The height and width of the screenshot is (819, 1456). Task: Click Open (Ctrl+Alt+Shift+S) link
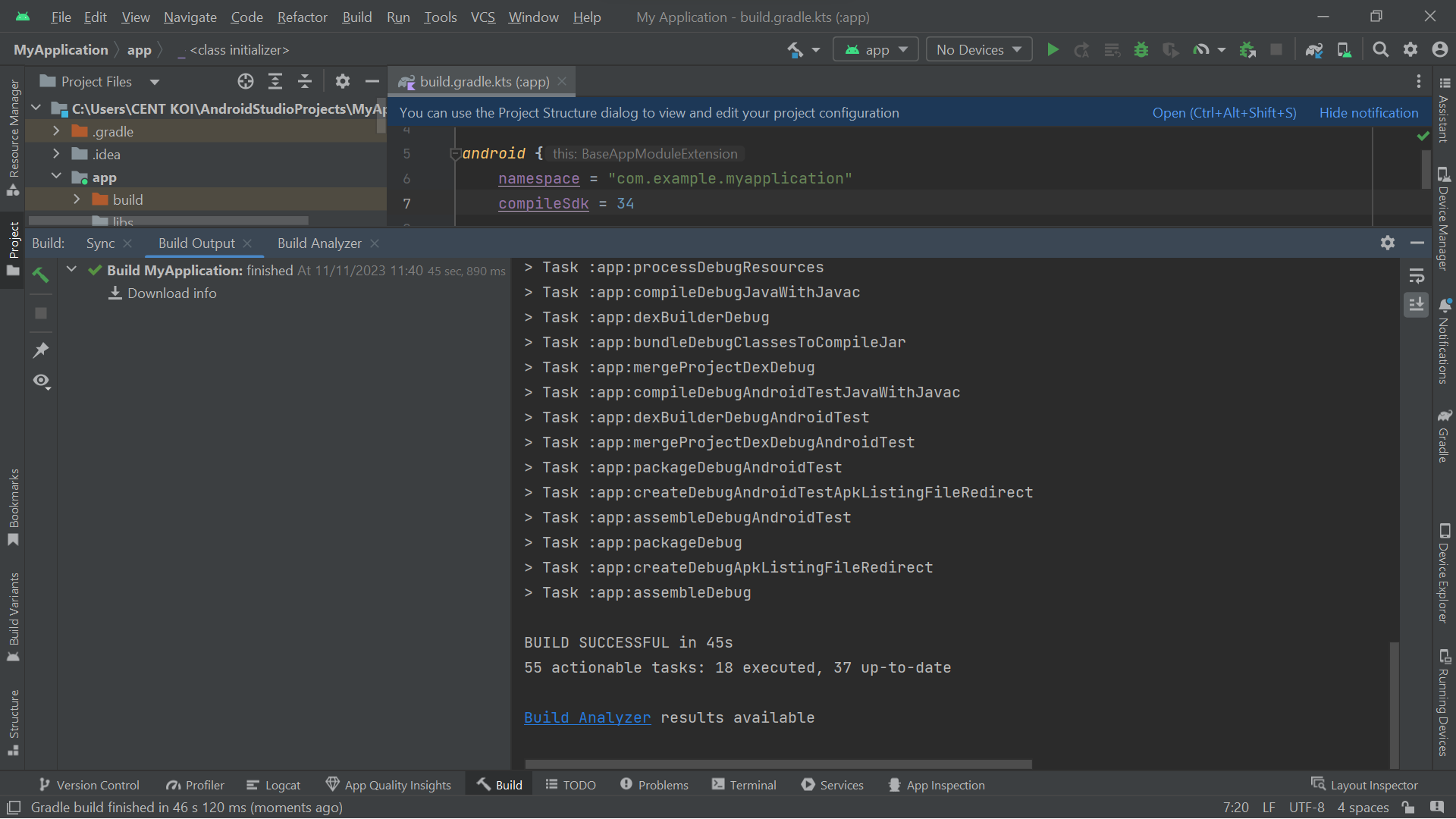[1224, 112]
